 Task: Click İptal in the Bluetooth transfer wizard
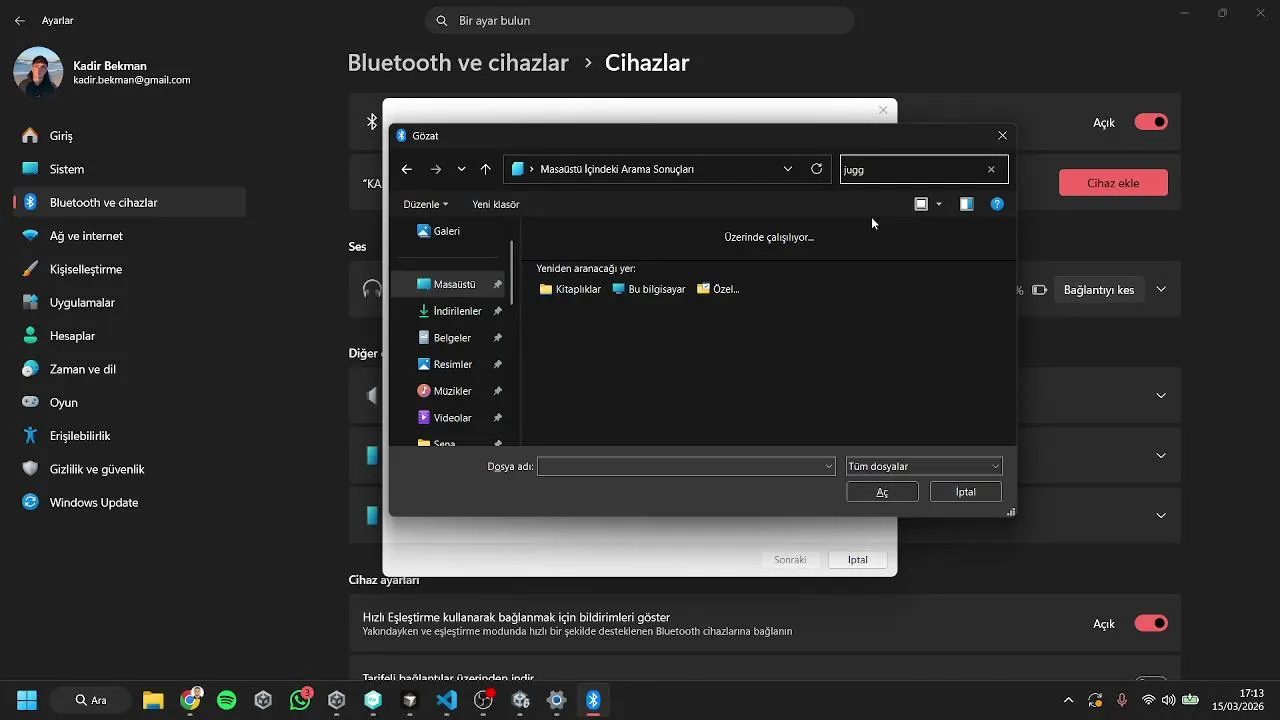coord(858,560)
